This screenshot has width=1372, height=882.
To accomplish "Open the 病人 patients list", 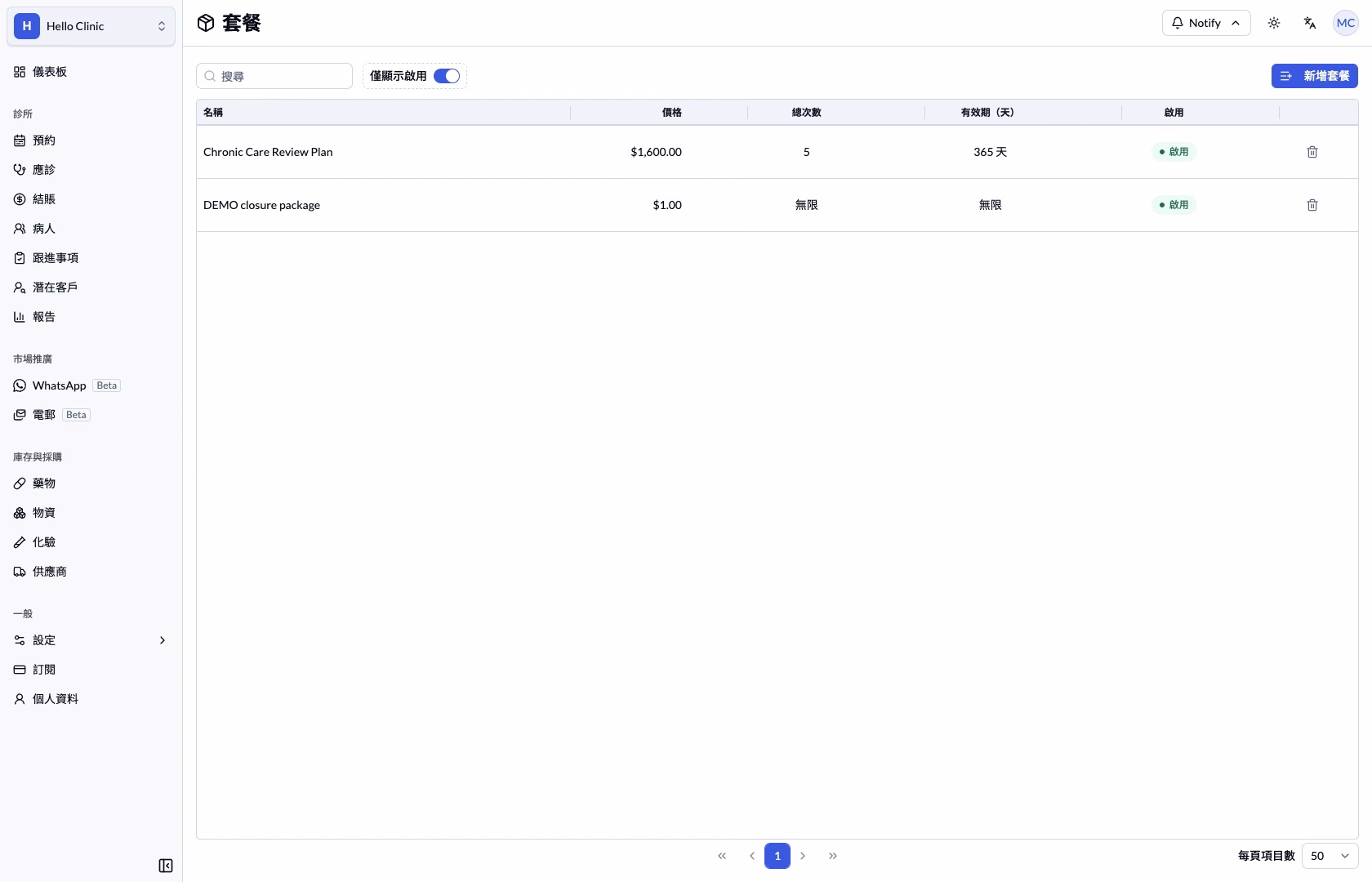I will [91, 229].
